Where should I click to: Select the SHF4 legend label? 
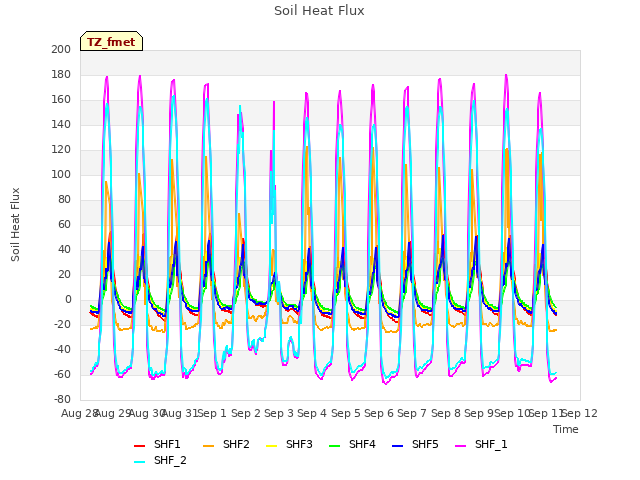[362, 444]
